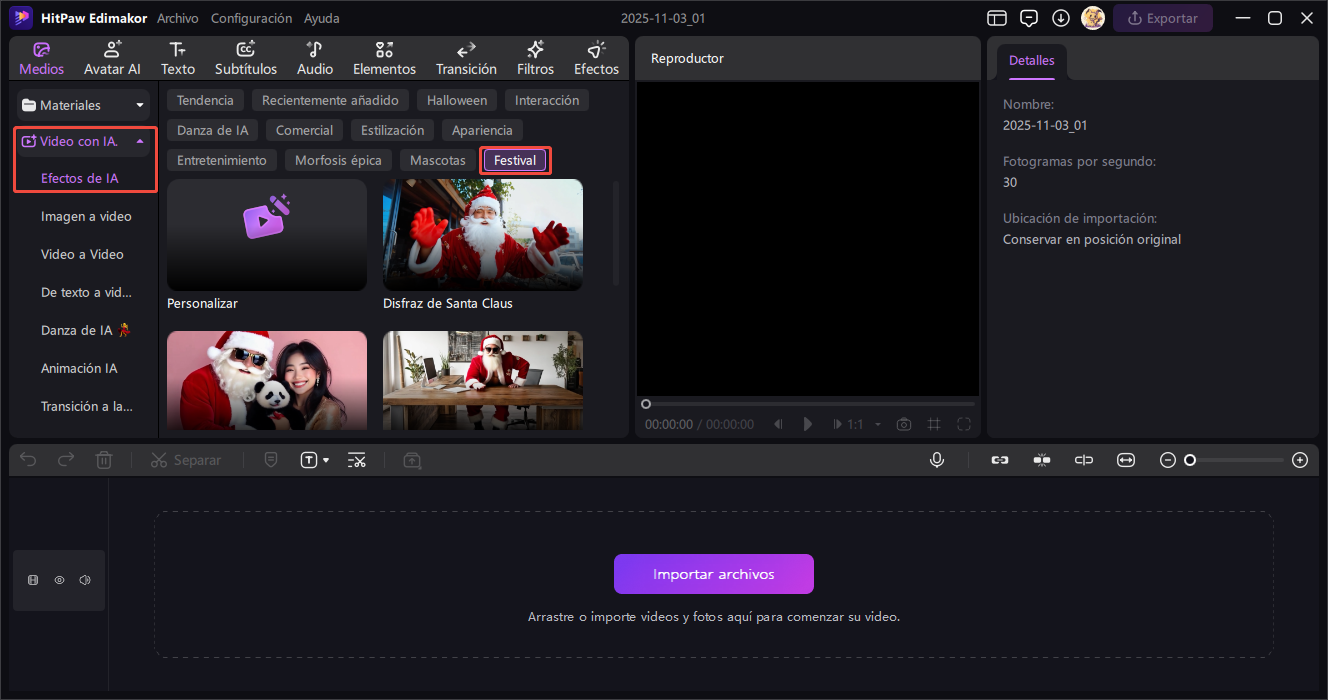The height and width of the screenshot is (700, 1328).
Task: Click the timeline zoom in plus icon
Action: pyautogui.click(x=1299, y=460)
